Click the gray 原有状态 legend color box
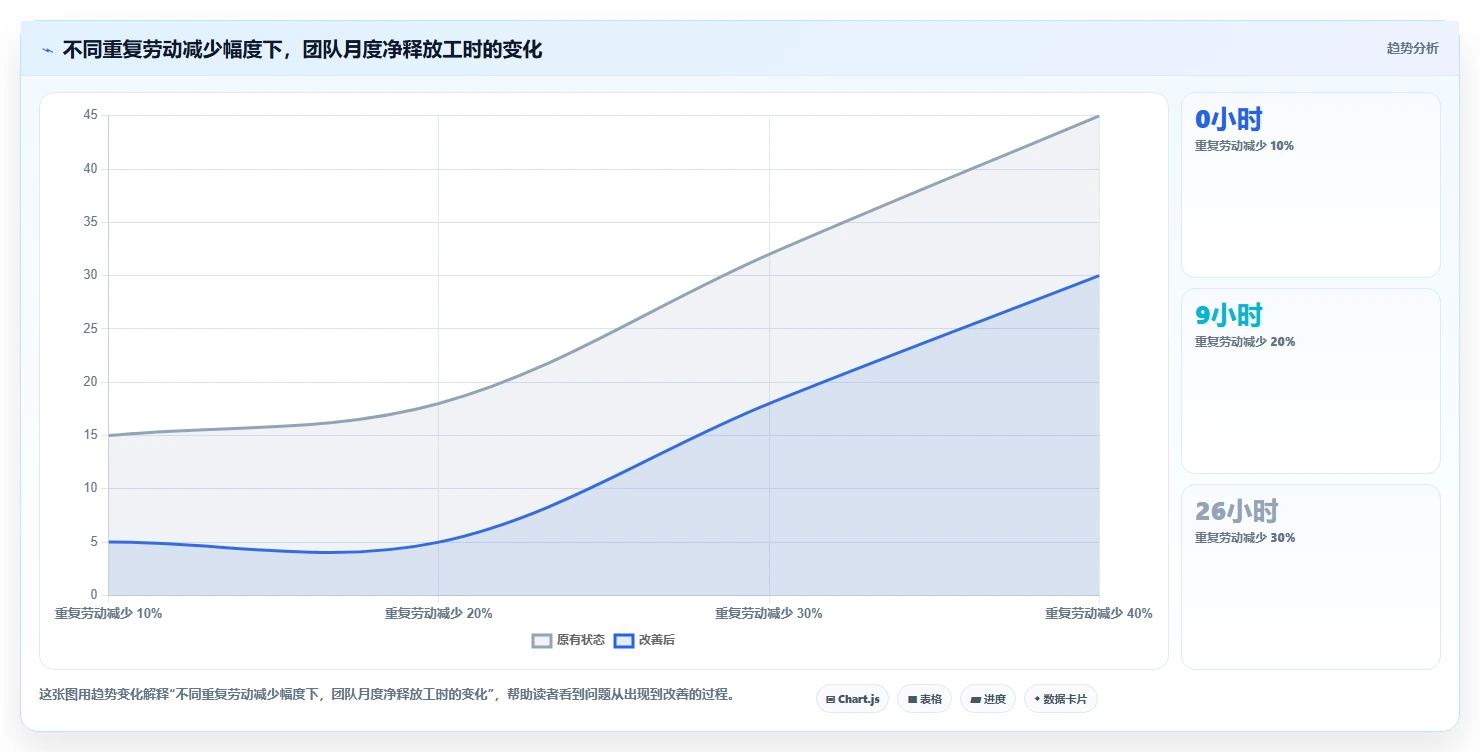The height and width of the screenshot is (752, 1480). (542, 641)
